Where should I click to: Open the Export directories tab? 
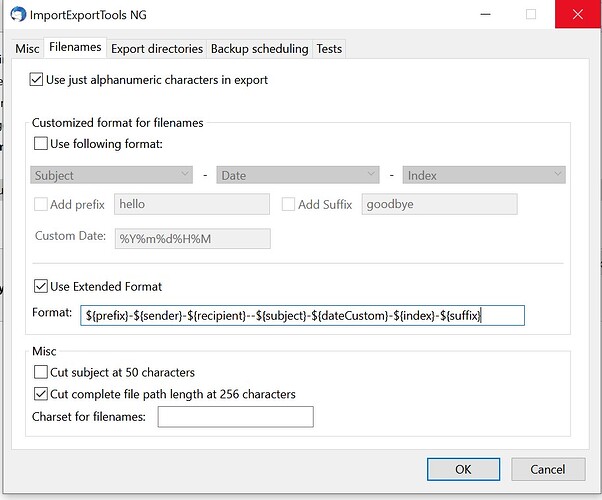point(157,49)
